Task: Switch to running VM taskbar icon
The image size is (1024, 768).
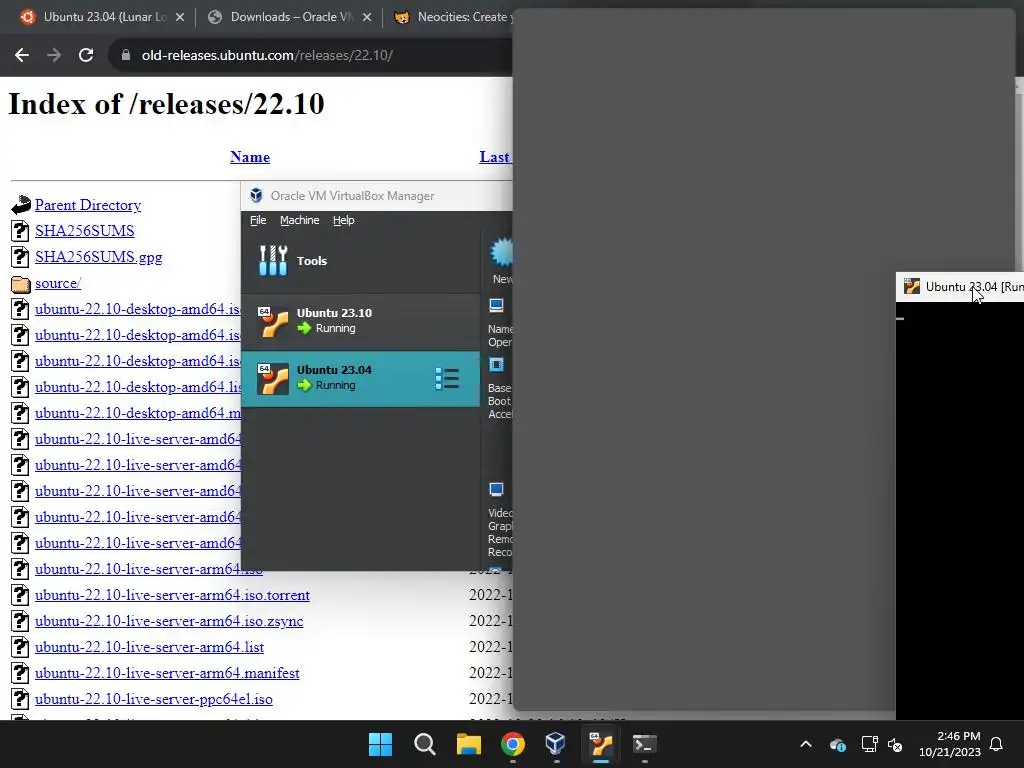Action: [600, 744]
